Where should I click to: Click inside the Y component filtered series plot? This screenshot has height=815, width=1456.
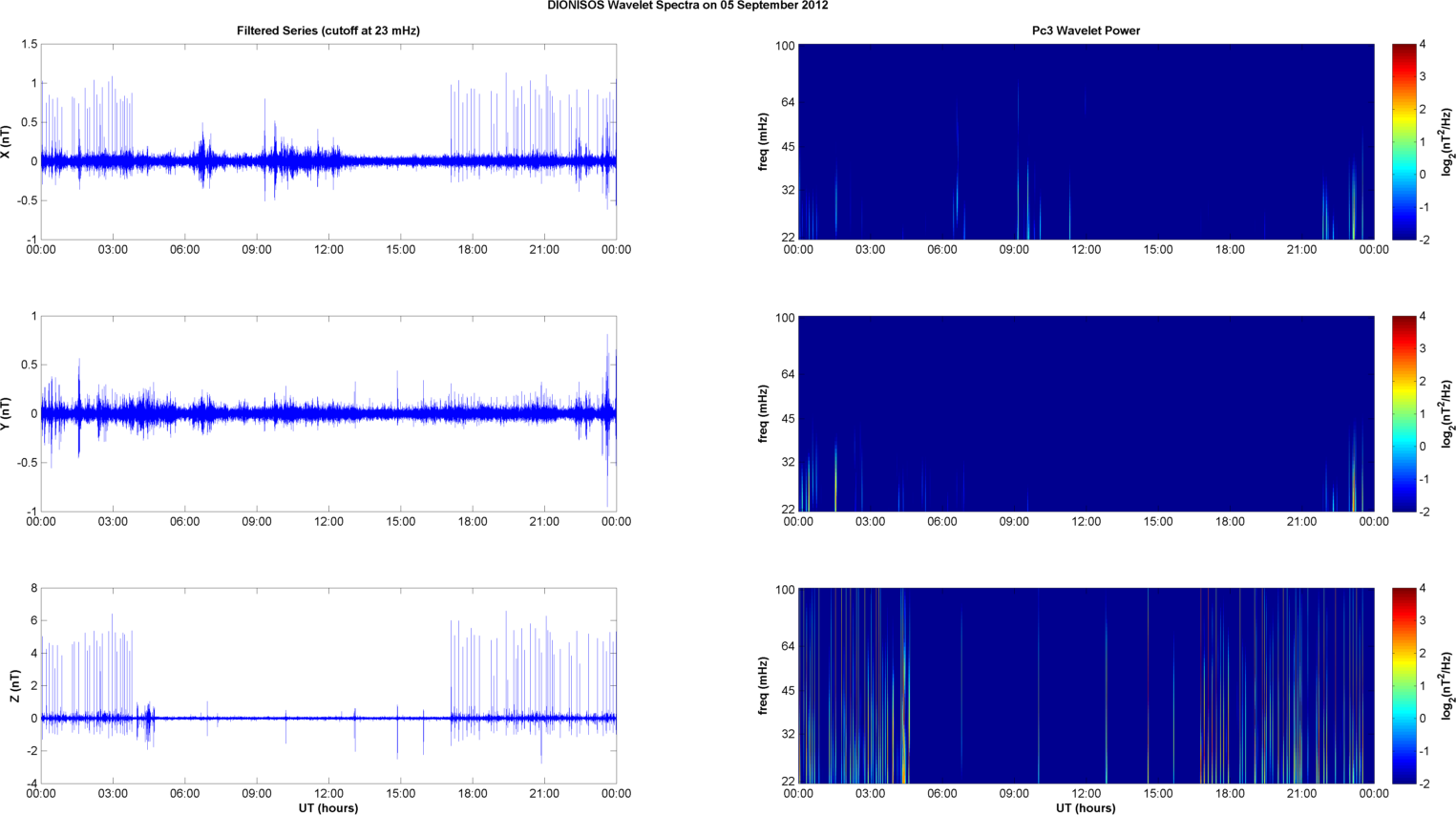(328, 414)
